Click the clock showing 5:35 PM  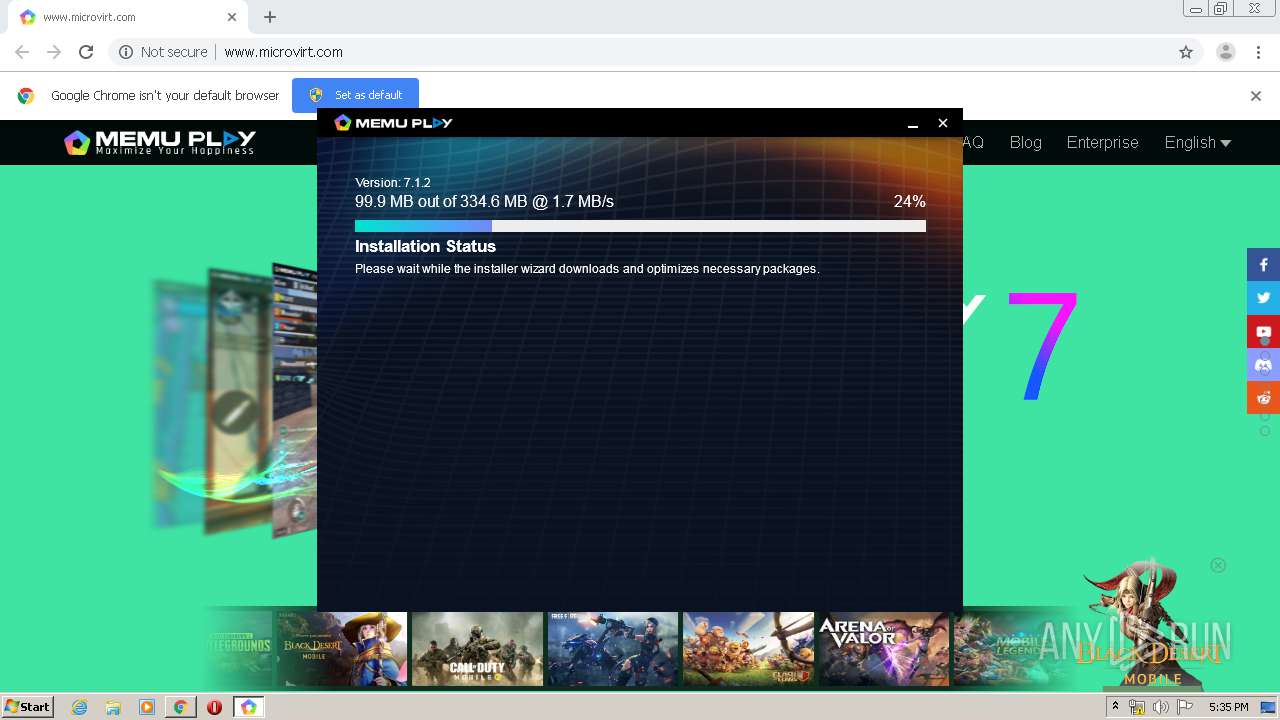click(1228, 707)
